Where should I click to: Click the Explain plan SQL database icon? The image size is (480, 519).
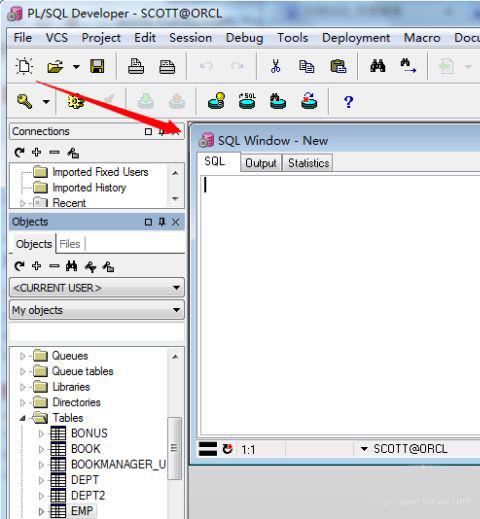[247, 101]
